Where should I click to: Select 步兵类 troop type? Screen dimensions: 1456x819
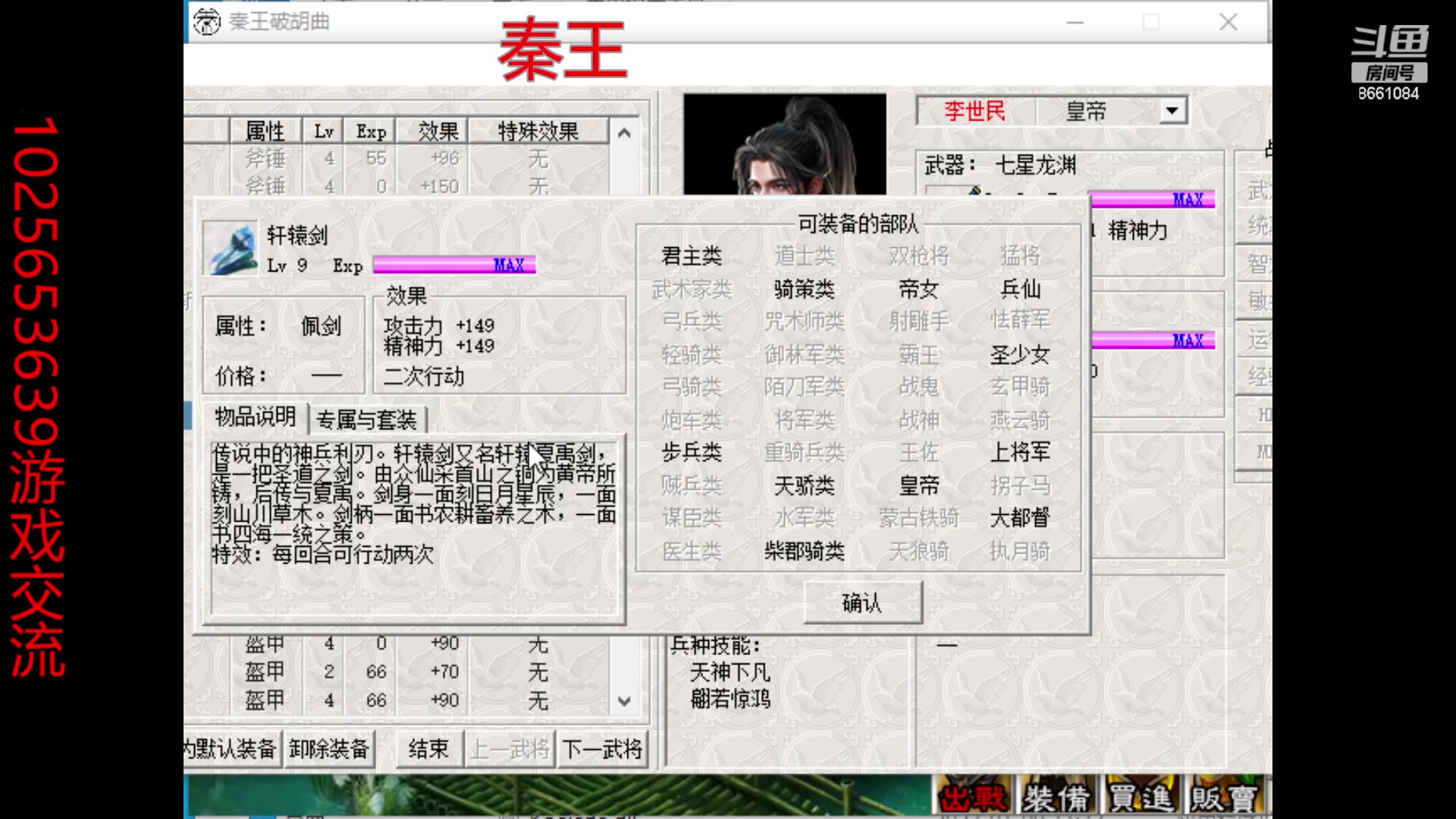[x=692, y=452]
